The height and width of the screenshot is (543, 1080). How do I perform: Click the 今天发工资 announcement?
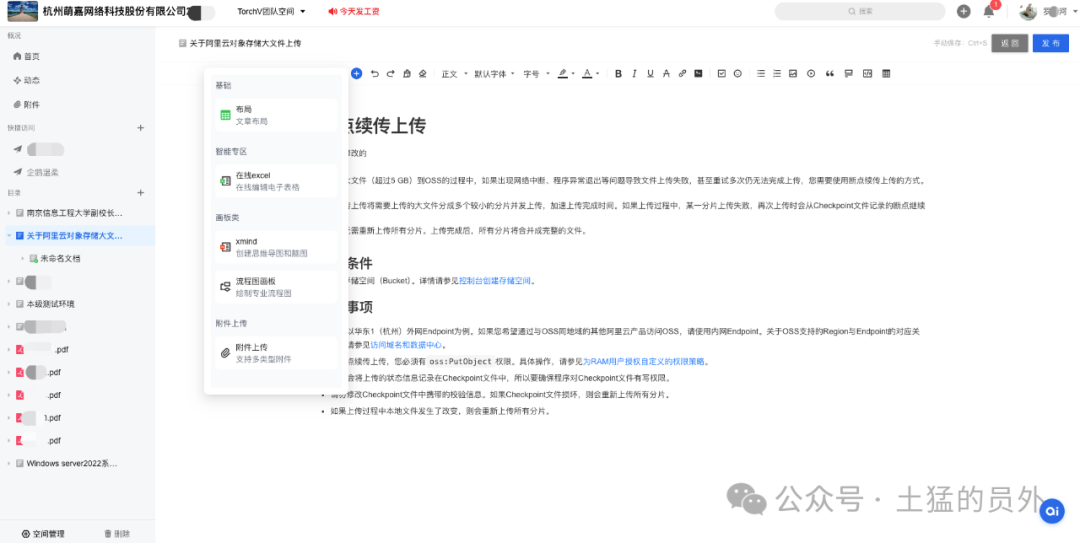click(x=354, y=12)
